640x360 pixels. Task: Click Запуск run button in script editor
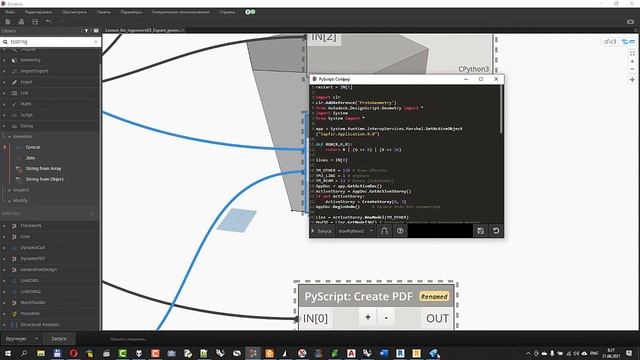322,231
